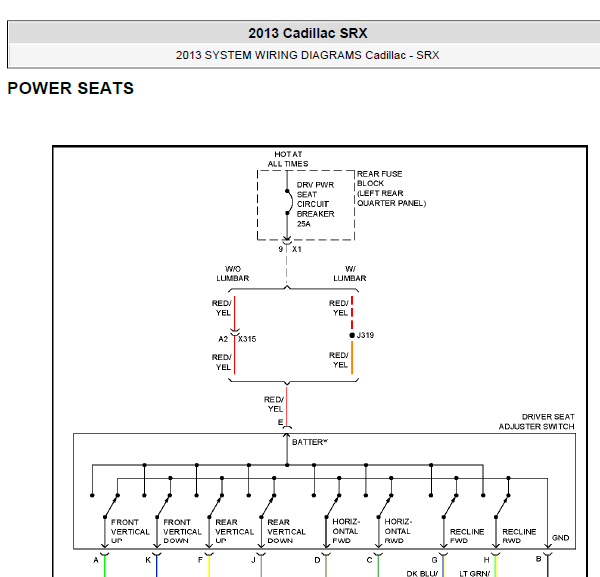This screenshot has height=577, width=600.
Task: Click the 'POWER SEATS' section heading
Action: [70, 88]
